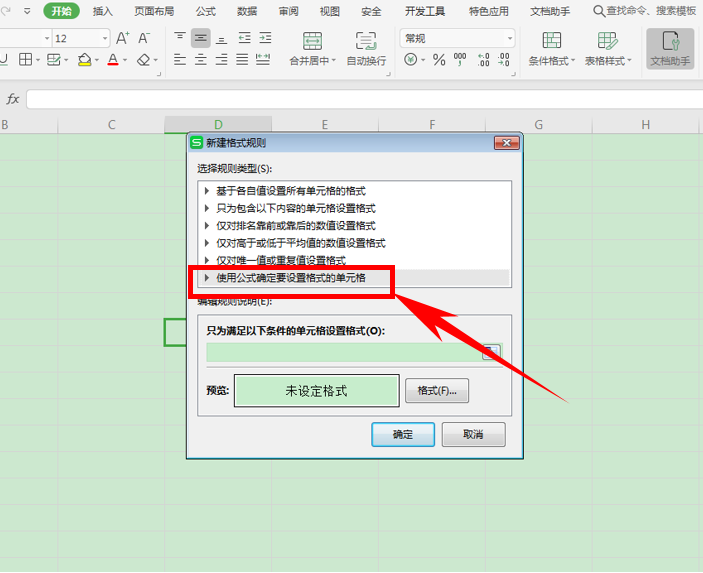This screenshot has height=573, width=703.
Task: Click the Merge and Center (合并居中) icon
Action: [x=312, y=41]
